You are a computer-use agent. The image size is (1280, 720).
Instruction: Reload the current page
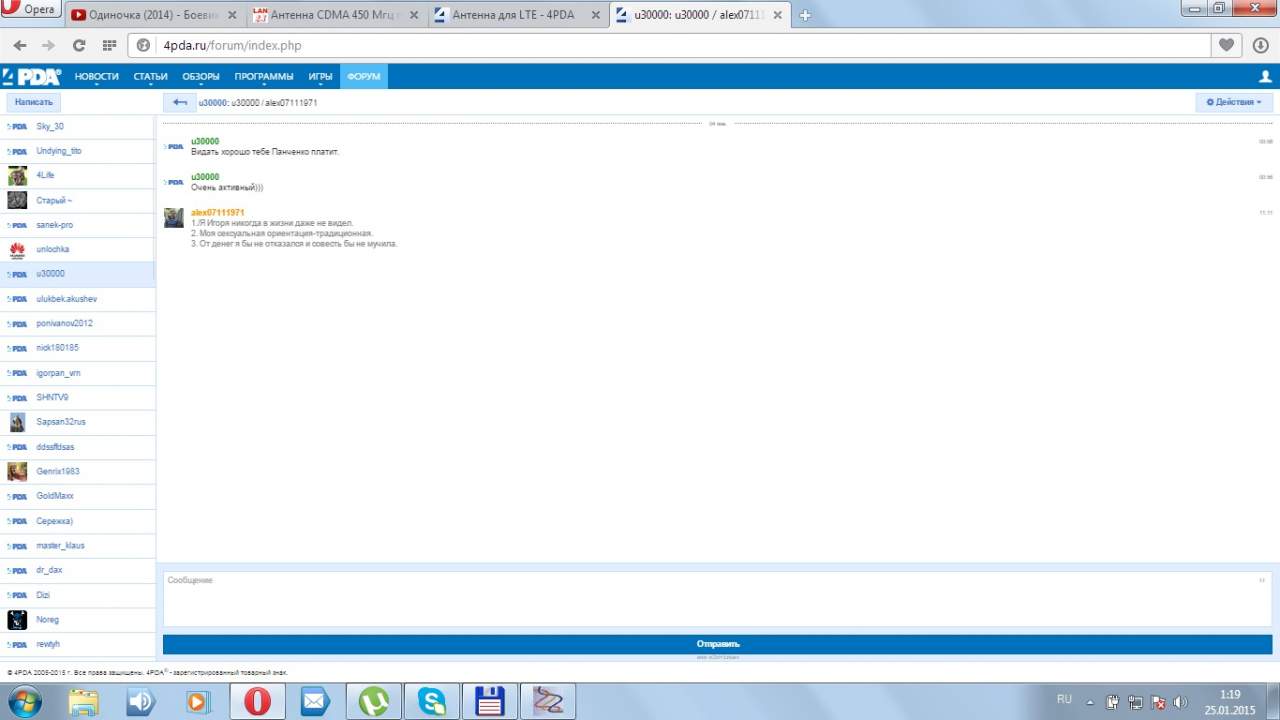coord(79,45)
